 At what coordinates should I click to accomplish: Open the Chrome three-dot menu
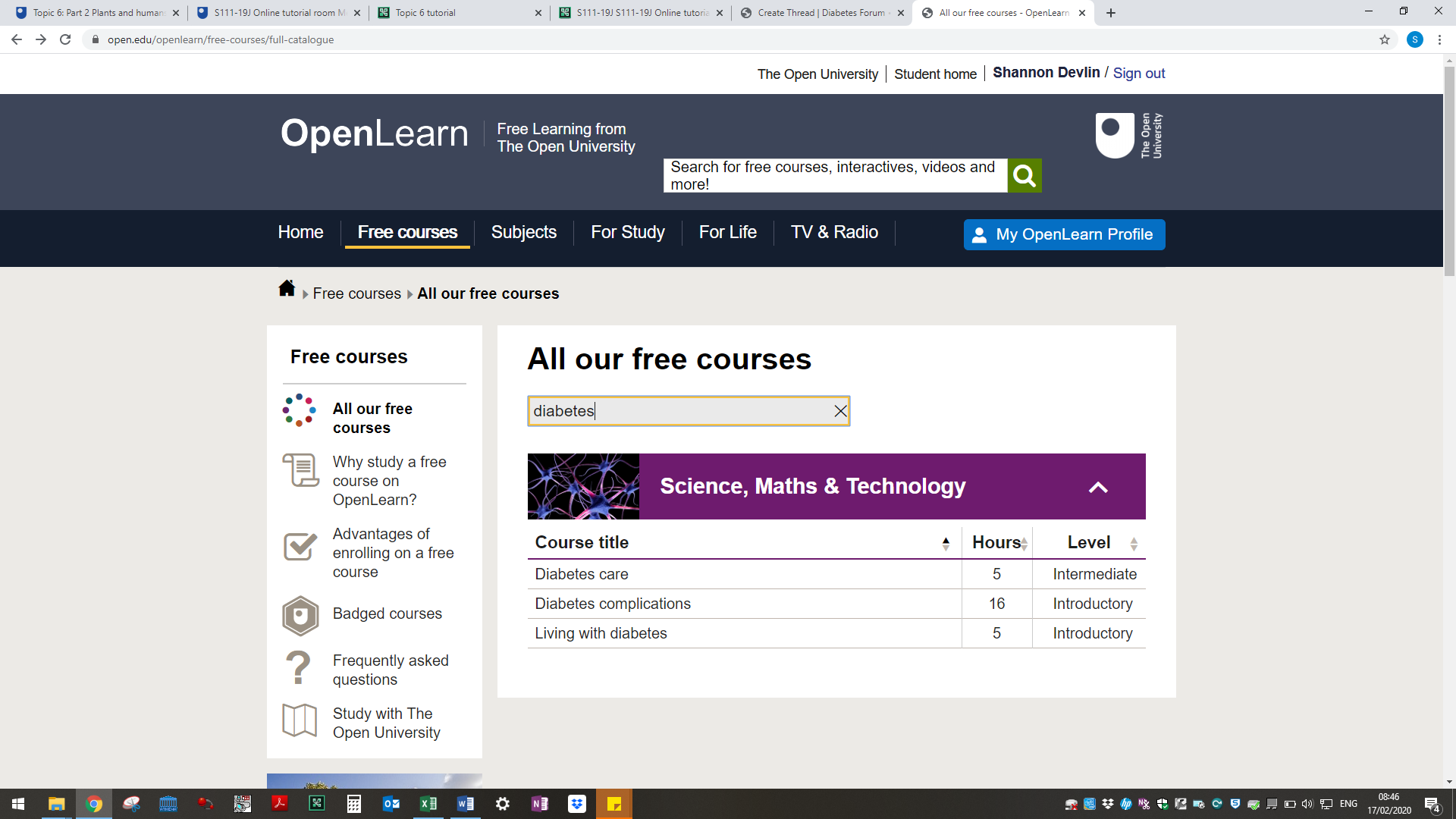tap(1439, 39)
